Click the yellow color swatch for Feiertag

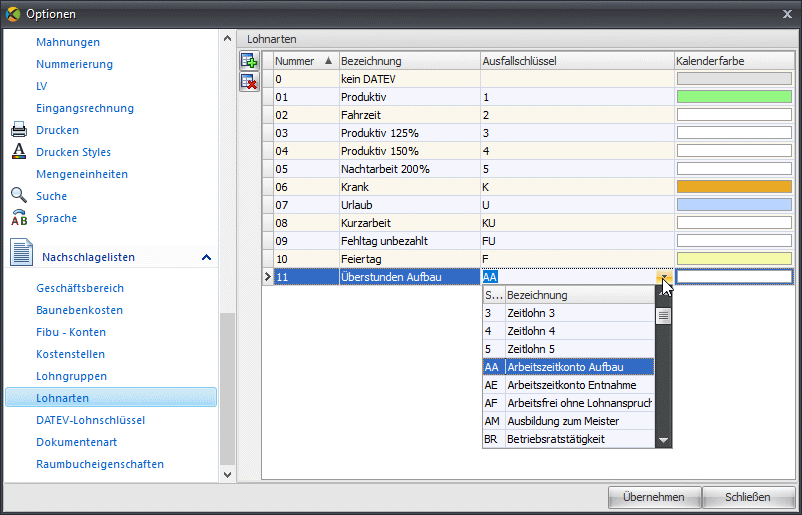coord(734,259)
